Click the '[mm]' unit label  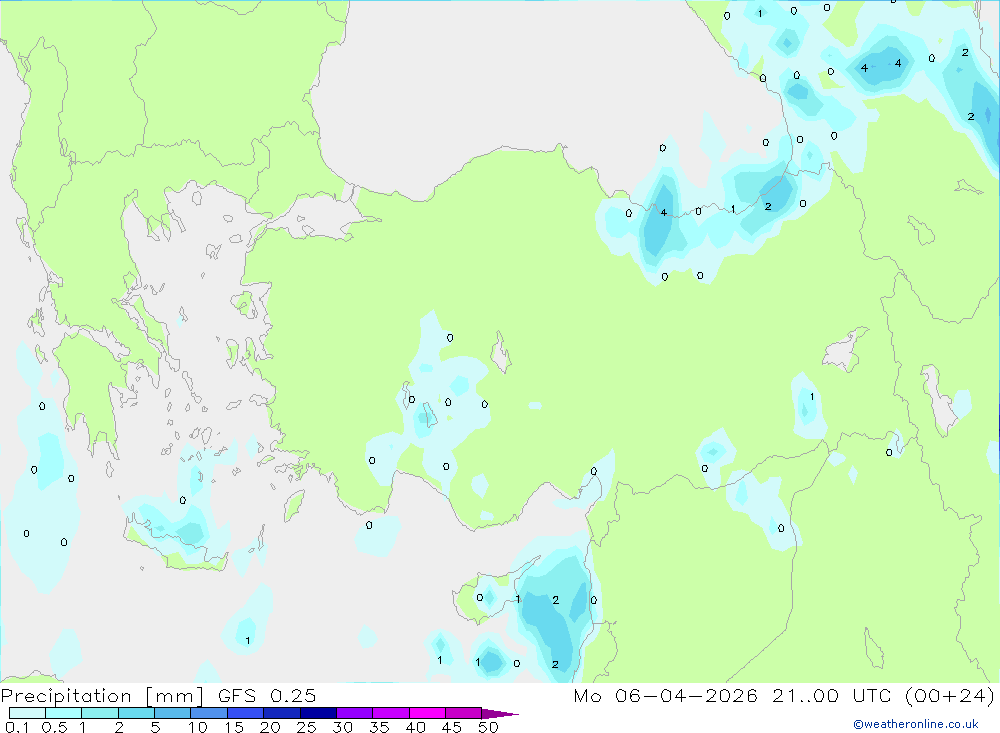click(175, 696)
